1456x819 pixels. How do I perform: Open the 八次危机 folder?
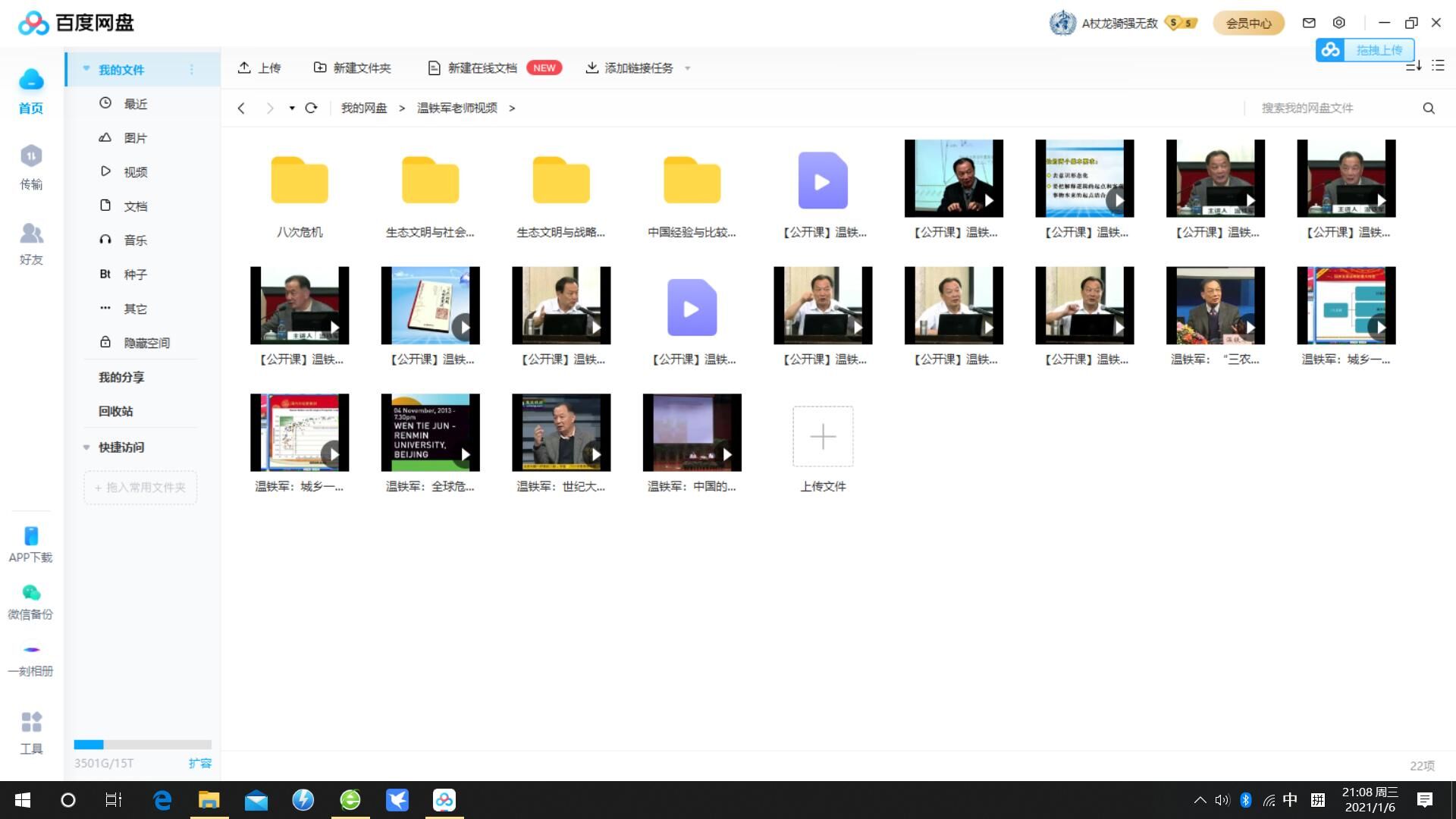pyautogui.click(x=300, y=180)
